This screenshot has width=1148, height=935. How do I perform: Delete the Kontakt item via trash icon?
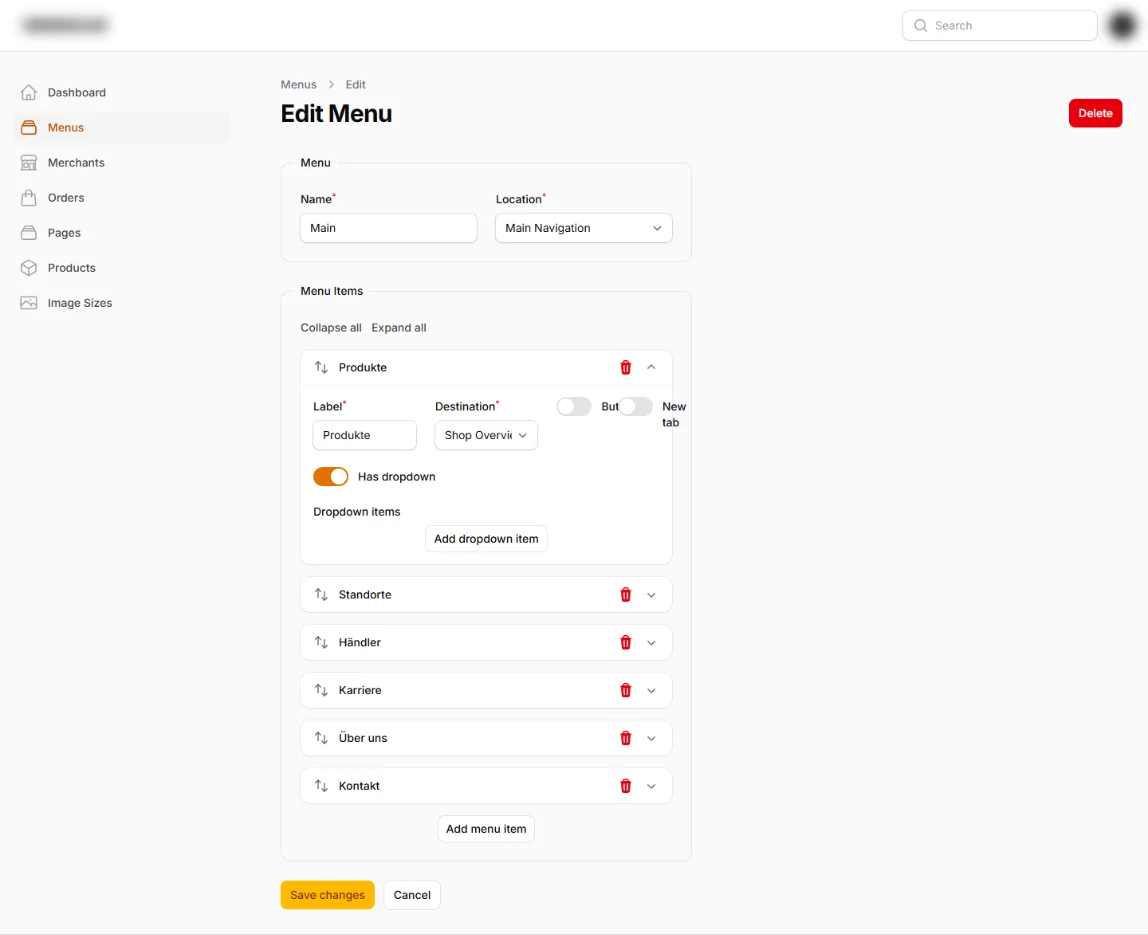[x=625, y=786]
